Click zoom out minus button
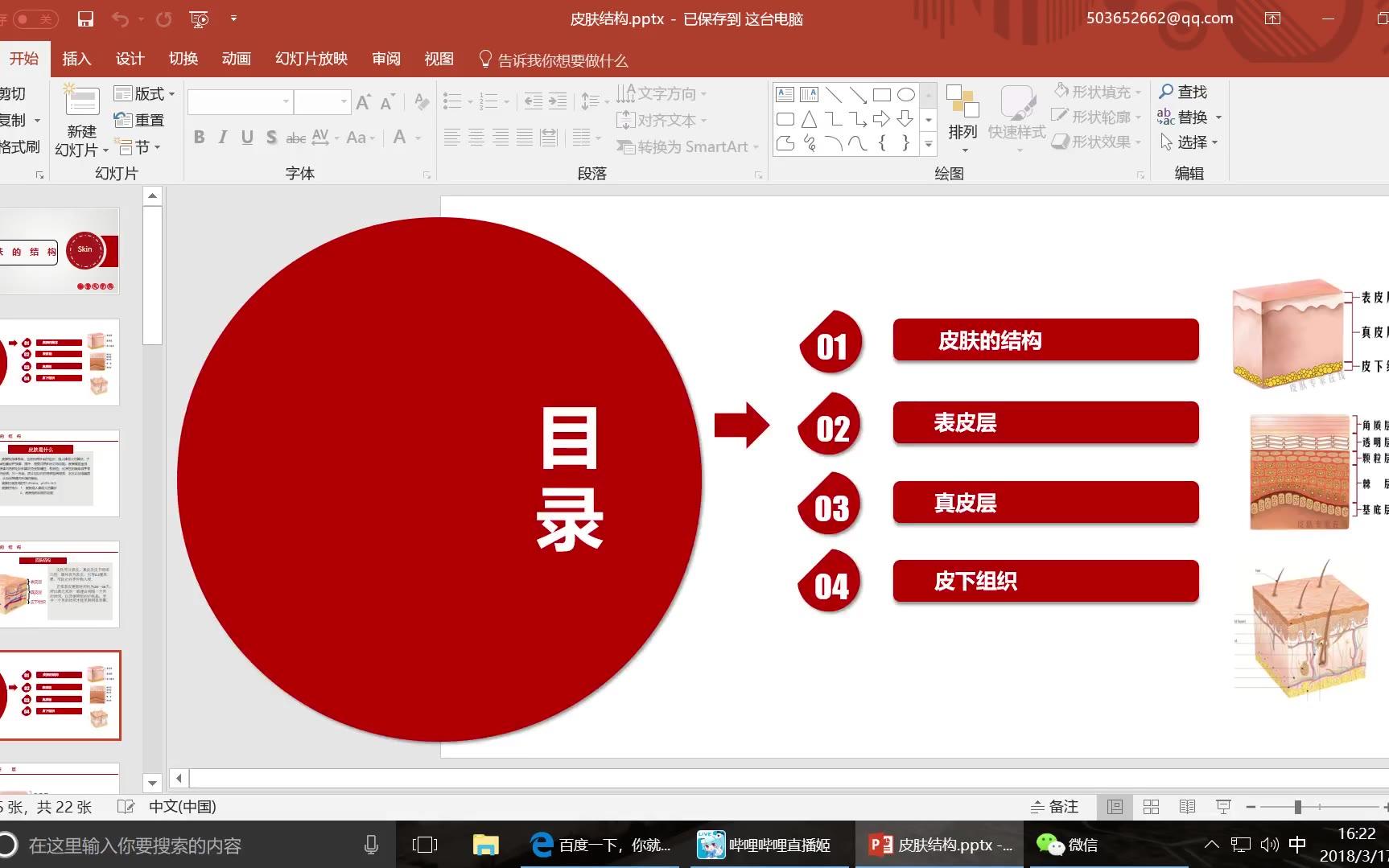The image size is (1389, 868). point(1251,807)
